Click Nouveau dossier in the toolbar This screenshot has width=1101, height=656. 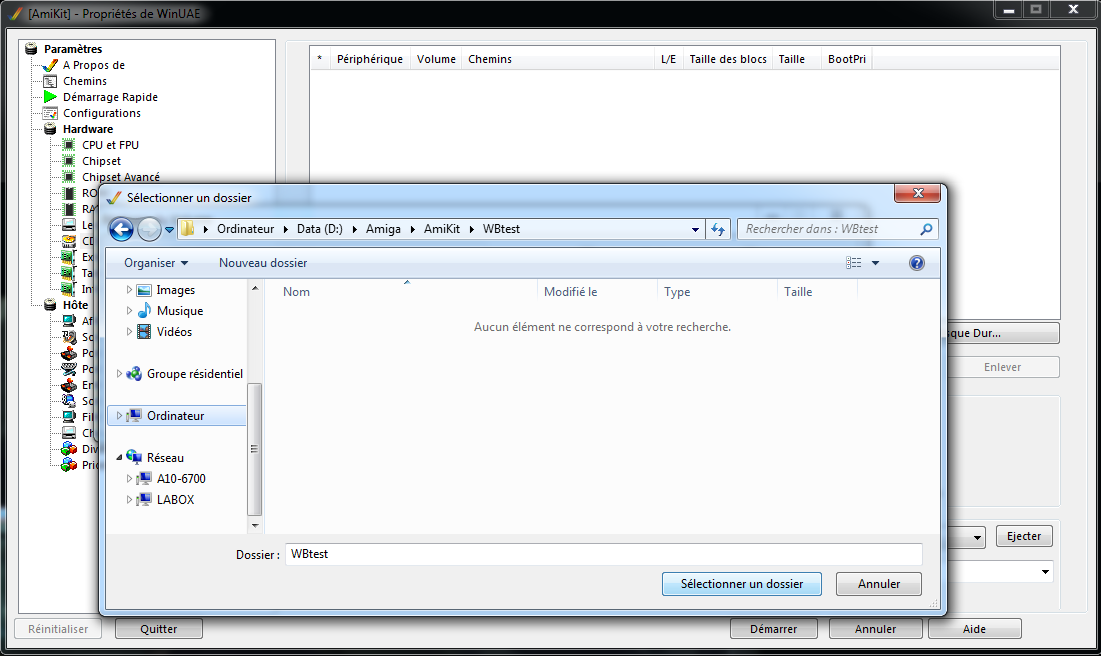coord(263,263)
